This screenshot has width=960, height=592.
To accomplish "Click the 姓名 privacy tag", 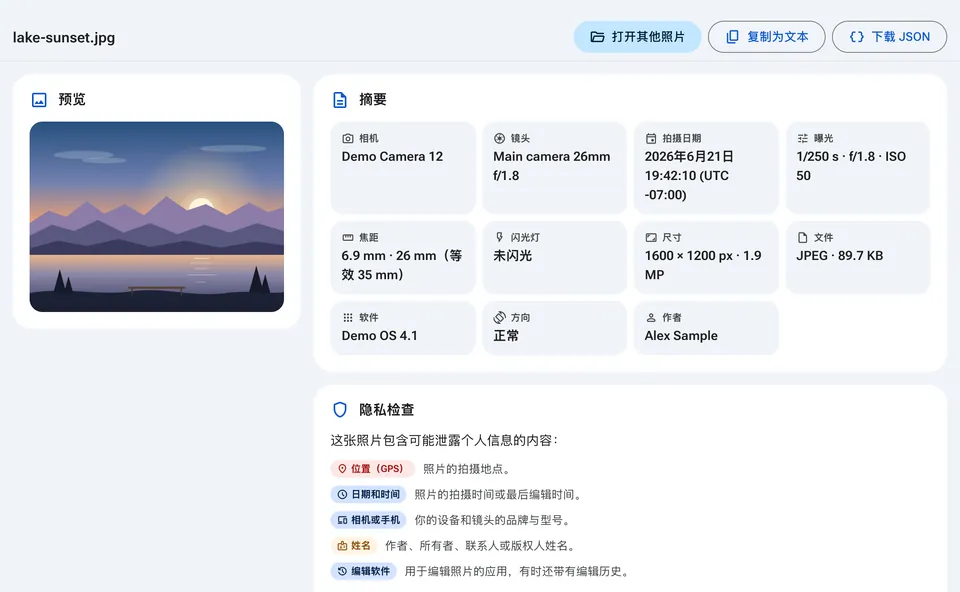I will pos(354,546).
